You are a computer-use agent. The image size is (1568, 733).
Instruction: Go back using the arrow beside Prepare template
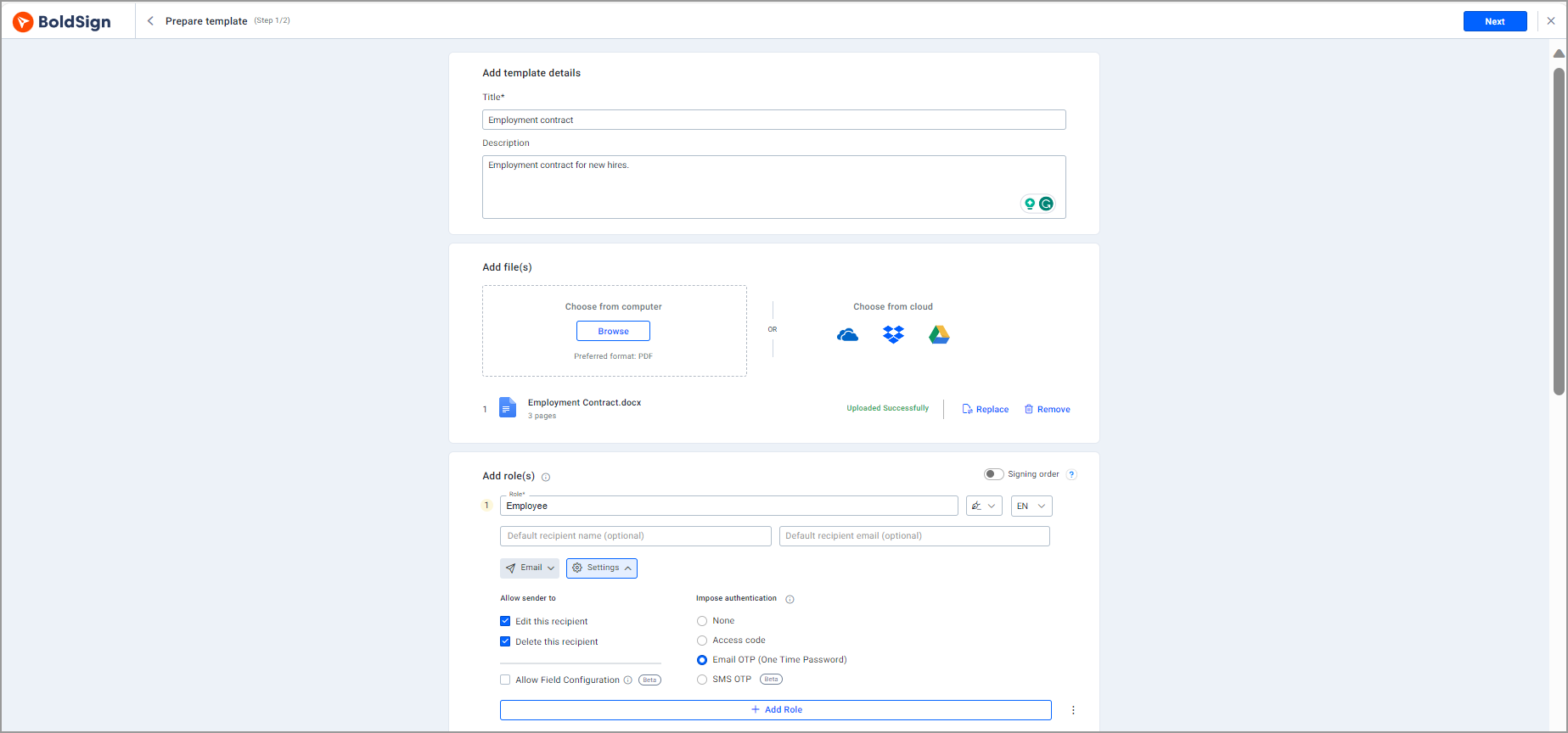[150, 20]
